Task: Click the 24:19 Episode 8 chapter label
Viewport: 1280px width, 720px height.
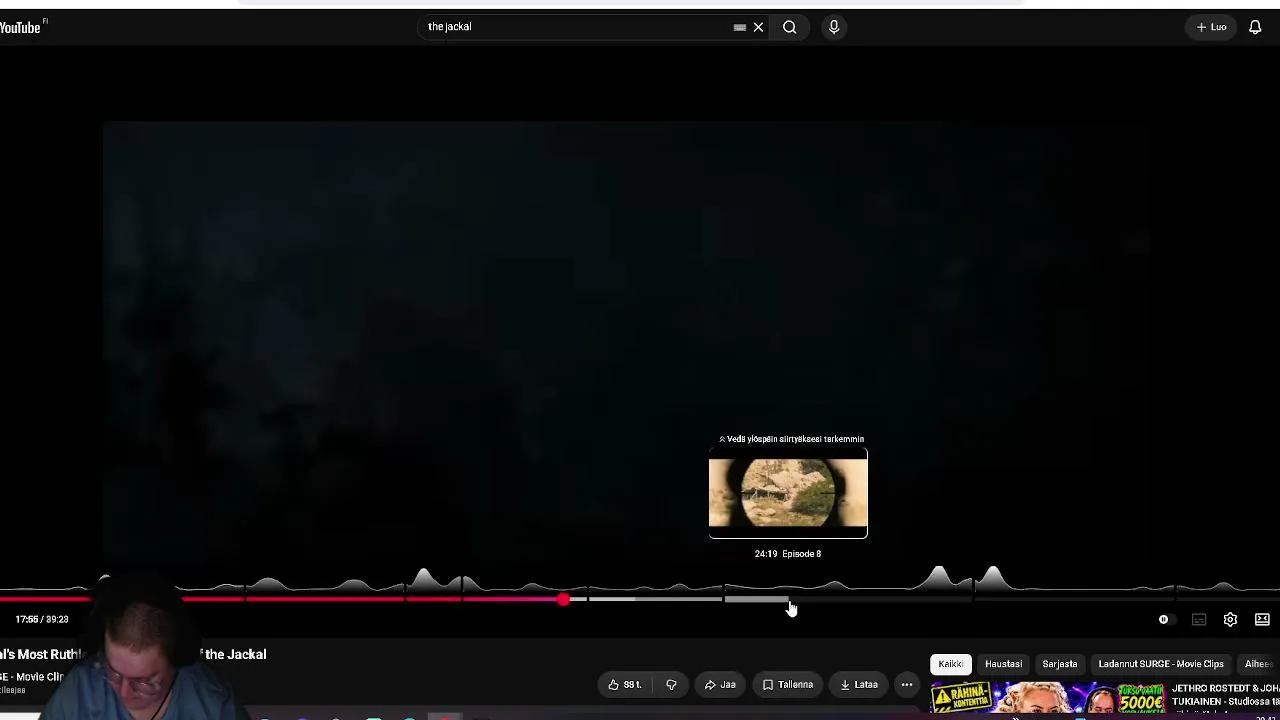Action: pos(788,554)
